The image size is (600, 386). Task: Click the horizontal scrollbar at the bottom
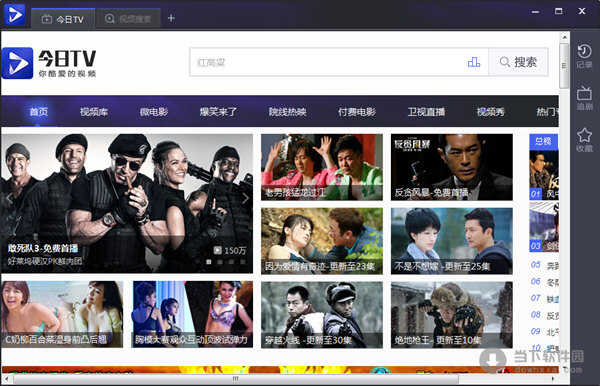click(x=236, y=379)
